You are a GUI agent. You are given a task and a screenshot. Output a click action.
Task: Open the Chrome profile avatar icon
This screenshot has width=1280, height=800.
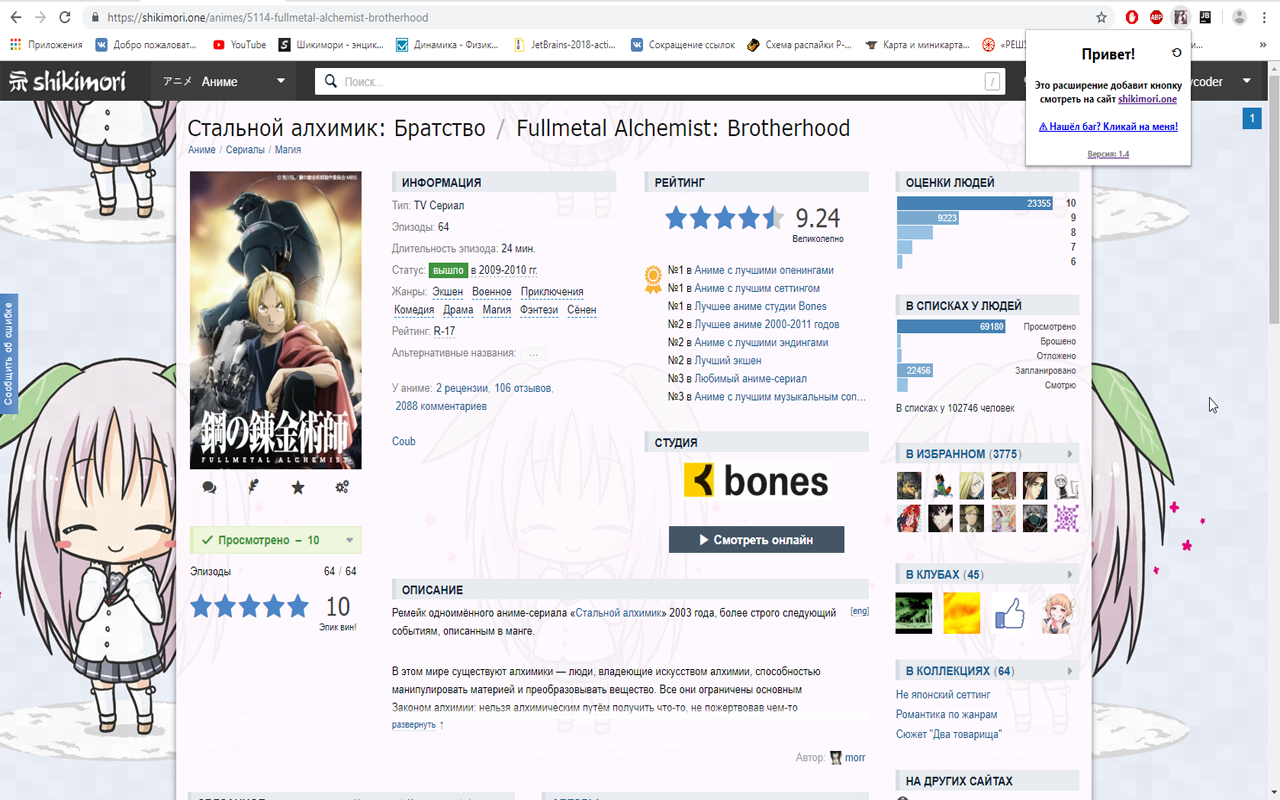pos(1239,17)
